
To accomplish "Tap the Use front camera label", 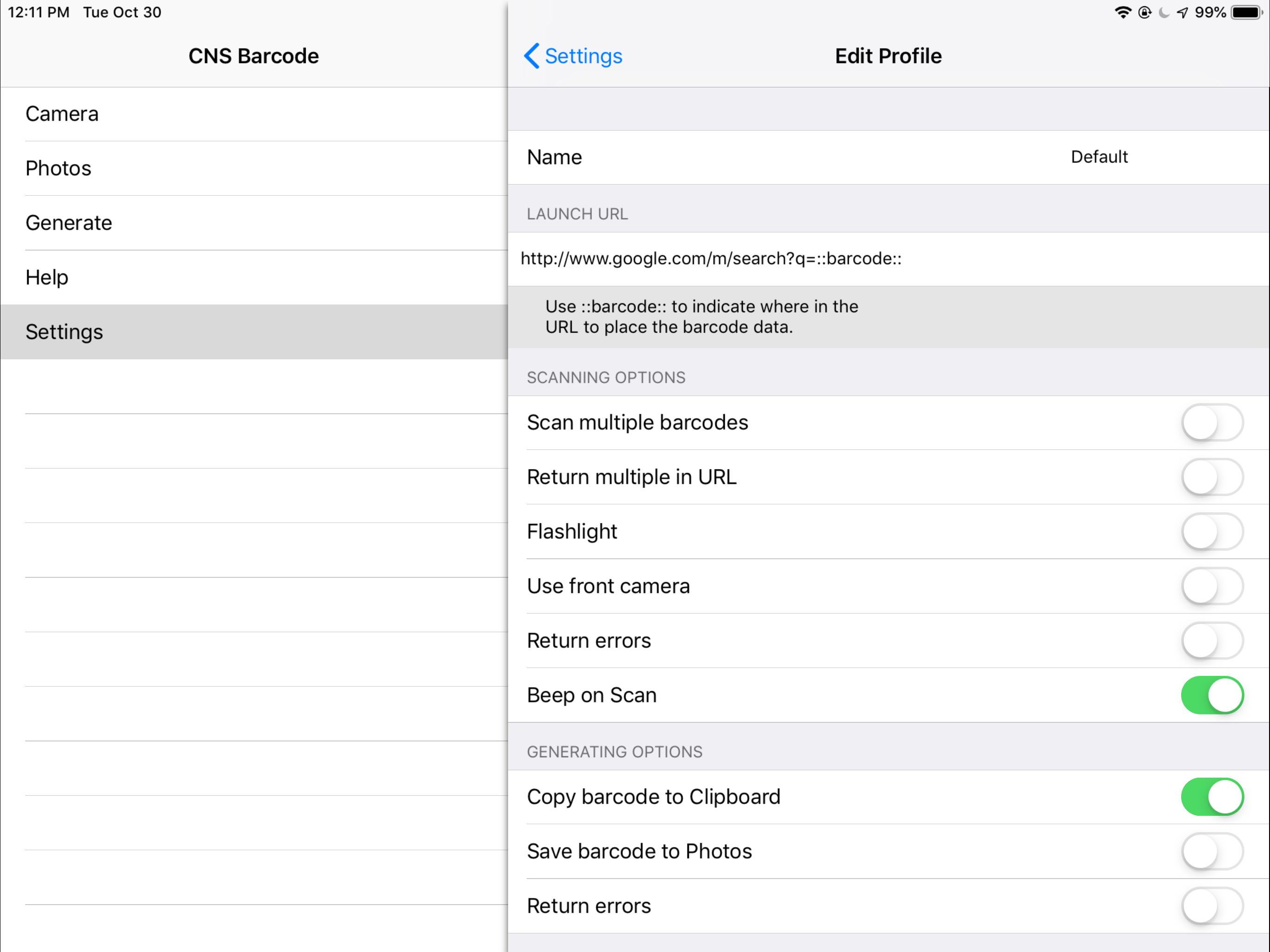I will [609, 586].
